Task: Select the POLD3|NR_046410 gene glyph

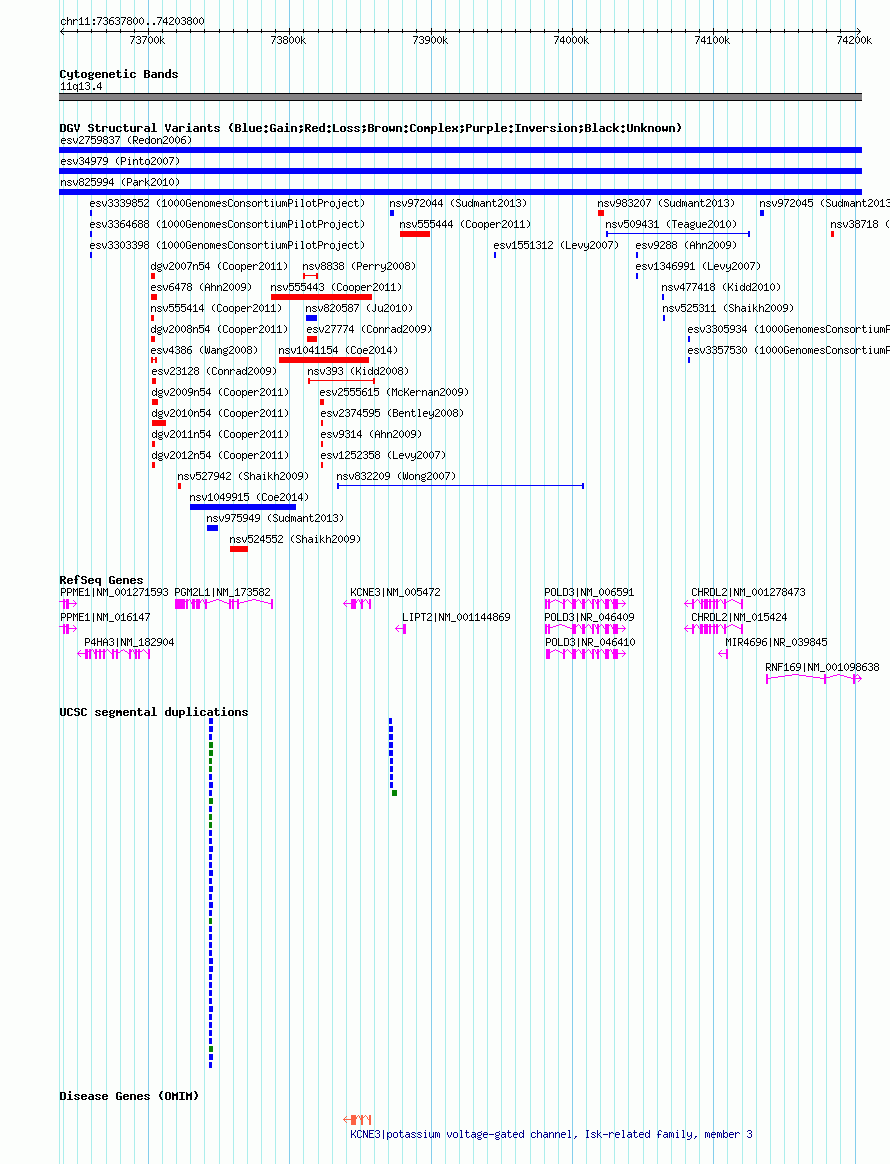Action: [x=586, y=655]
